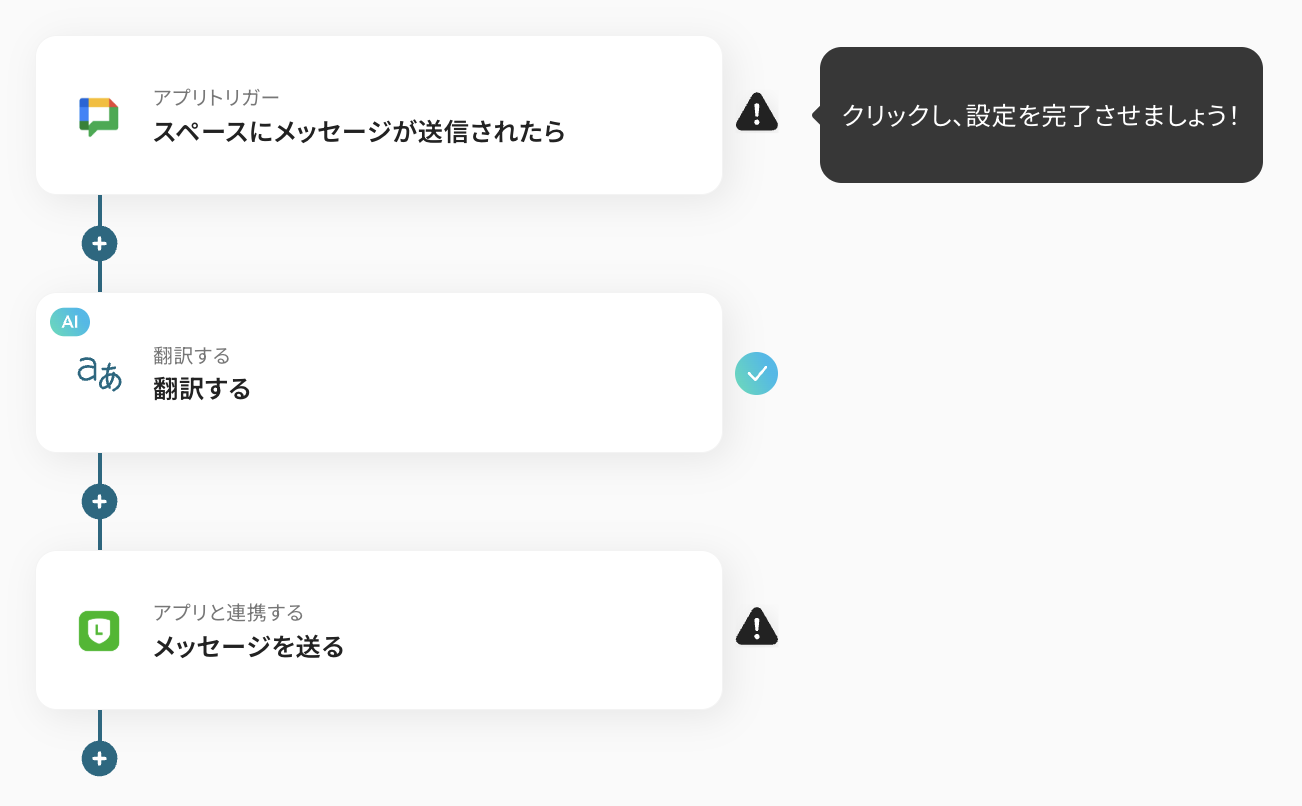Add a new step between trigger and translation
Image resolution: width=1302 pixels, height=806 pixels.
99,243
